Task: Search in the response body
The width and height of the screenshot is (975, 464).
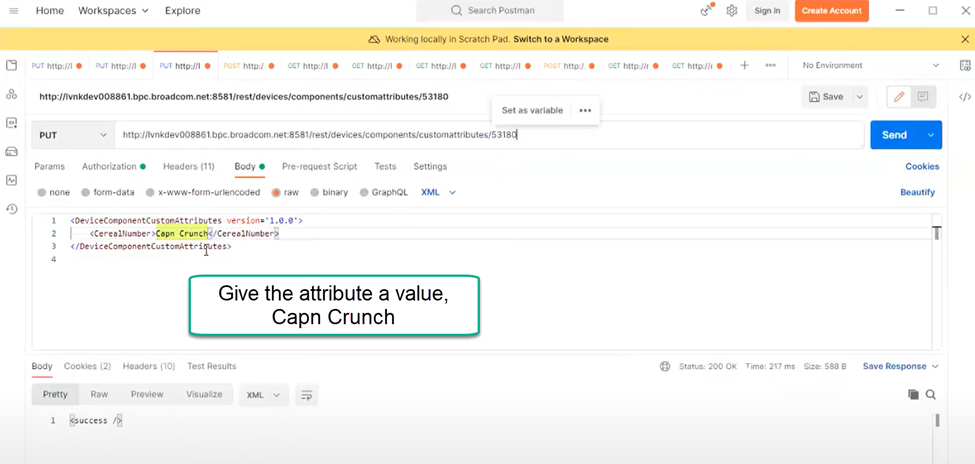Action: 931,394
